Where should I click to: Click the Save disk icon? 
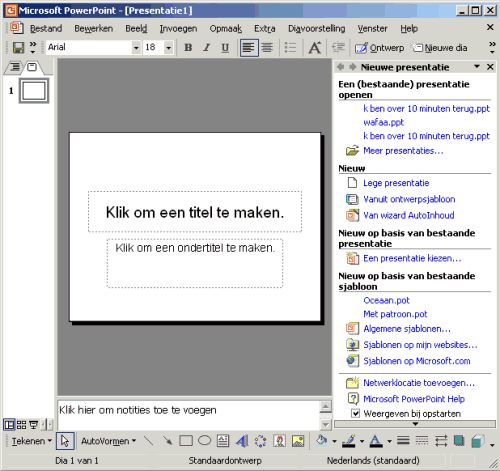(x=18, y=48)
